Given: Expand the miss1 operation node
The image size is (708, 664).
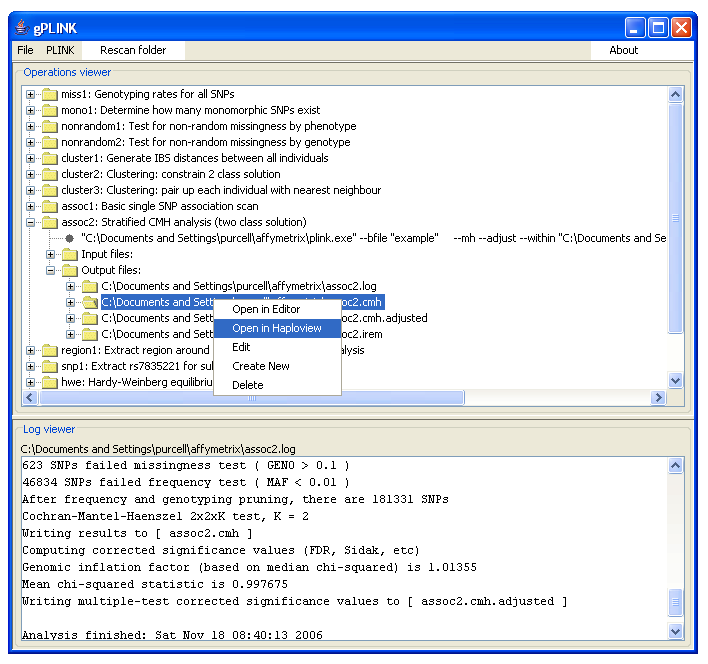Looking at the screenshot, I should click(30, 94).
